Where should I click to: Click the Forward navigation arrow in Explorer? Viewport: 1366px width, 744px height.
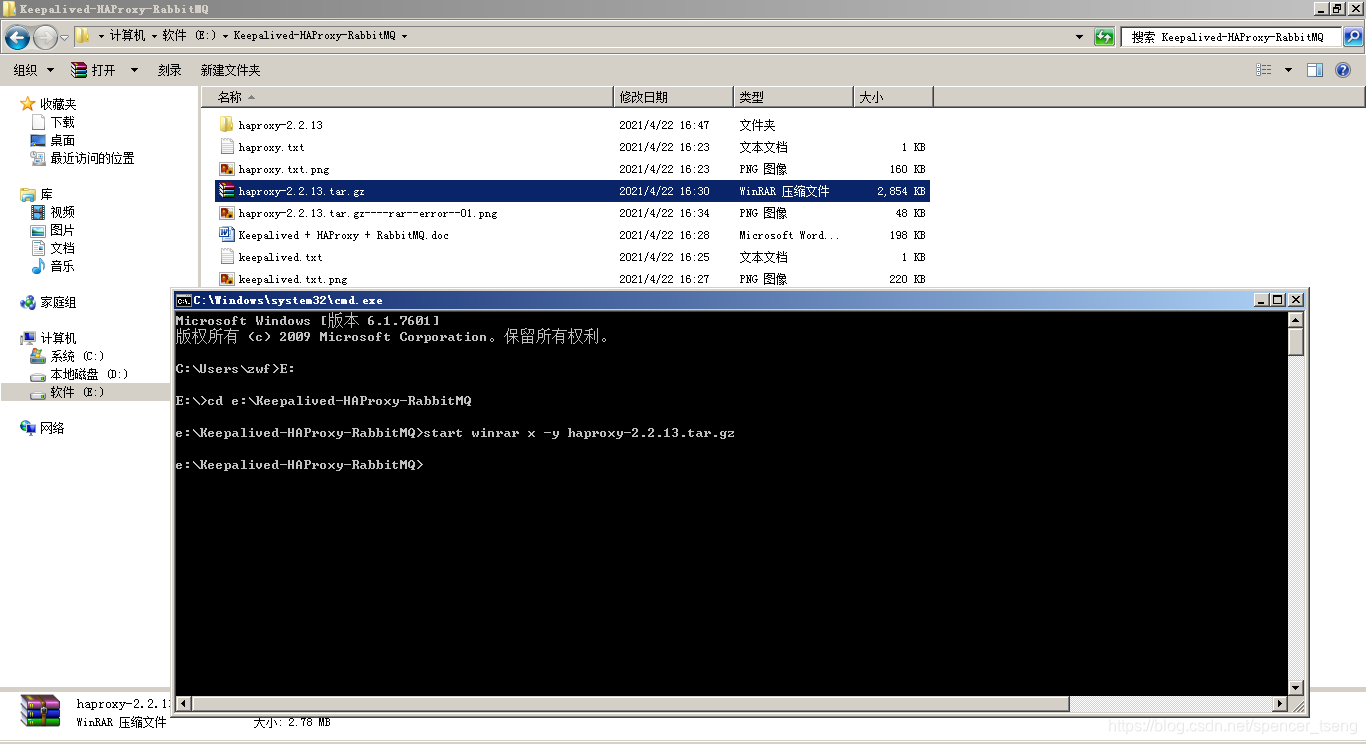coord(45,38)
